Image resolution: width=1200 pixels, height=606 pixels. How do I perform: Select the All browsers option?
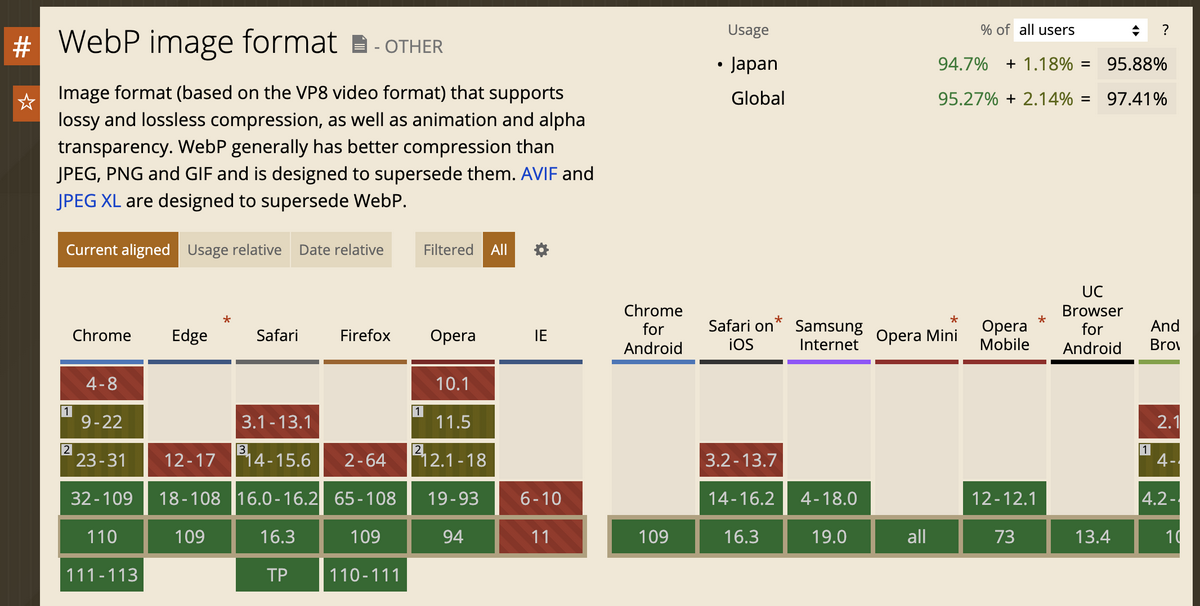[x=499, y=249]
